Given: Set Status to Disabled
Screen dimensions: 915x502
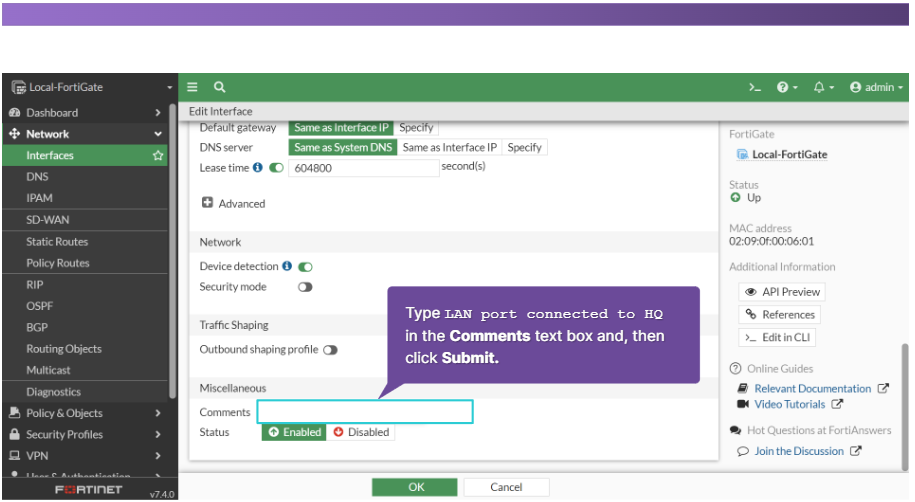Looking at the screenshot, I should pos(361,432).
